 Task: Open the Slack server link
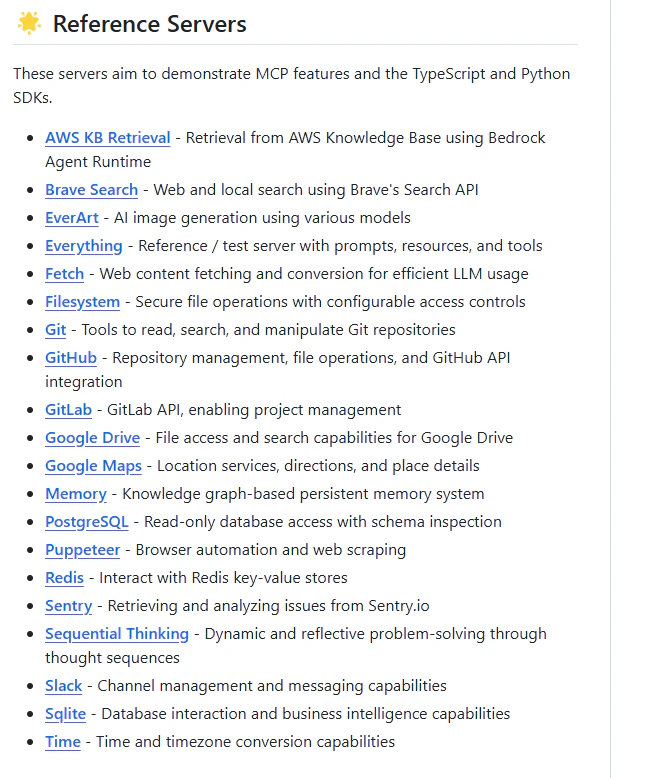click(64, 686)
